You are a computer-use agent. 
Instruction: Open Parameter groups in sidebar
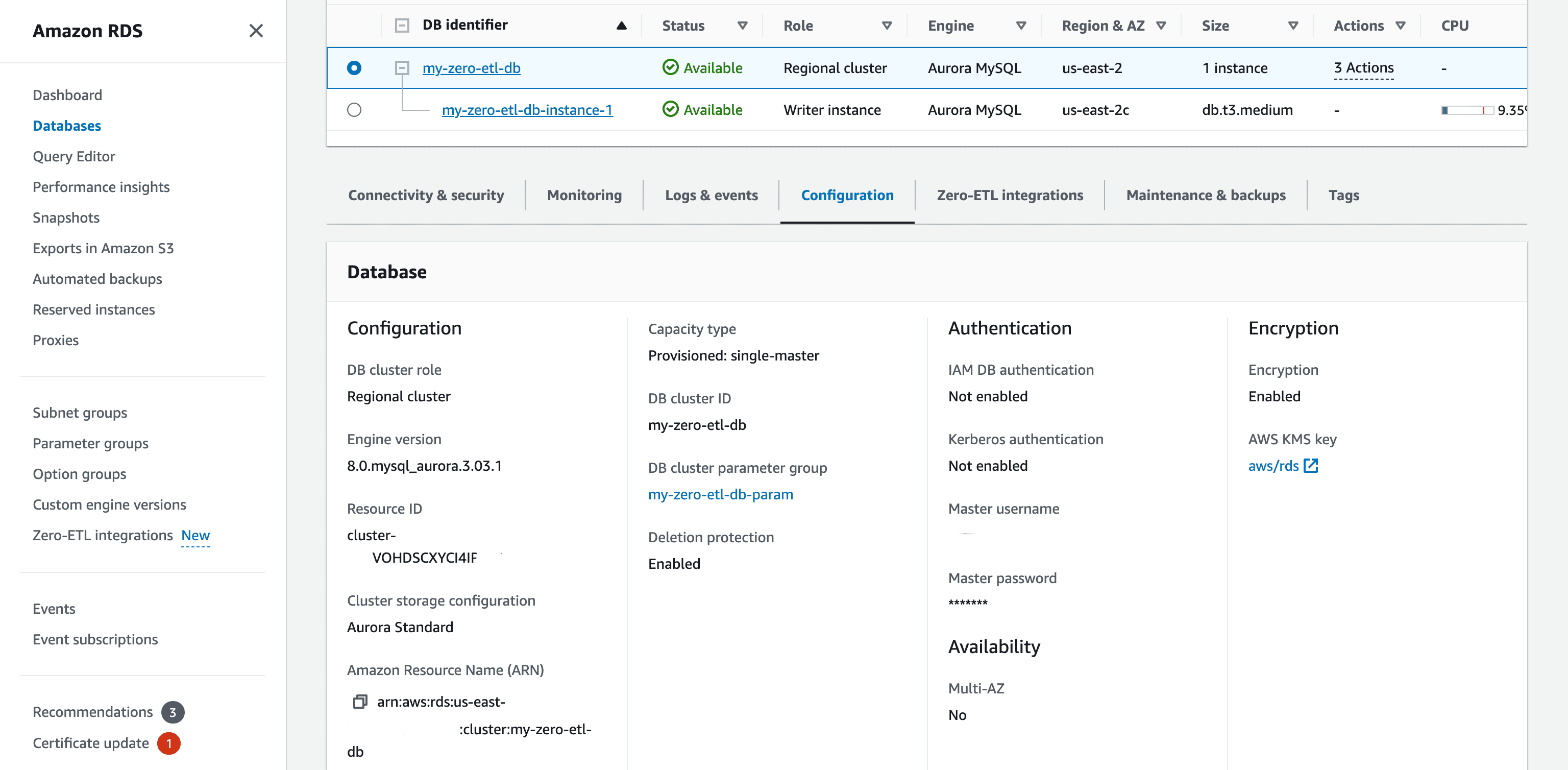[91, 443]
